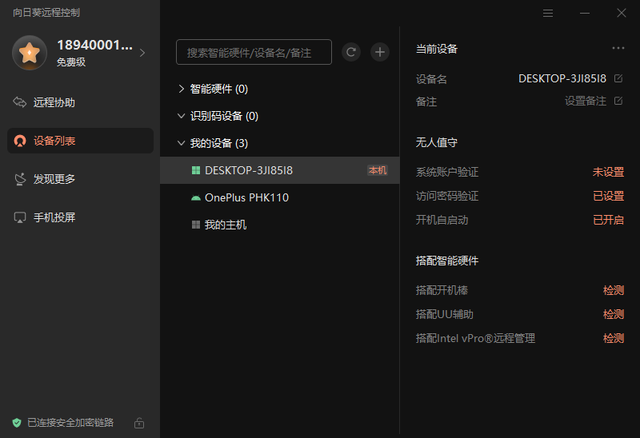The width and height of the screenshot is (640, 438).
Task: Click the device search input field
Action: (254, 52)
